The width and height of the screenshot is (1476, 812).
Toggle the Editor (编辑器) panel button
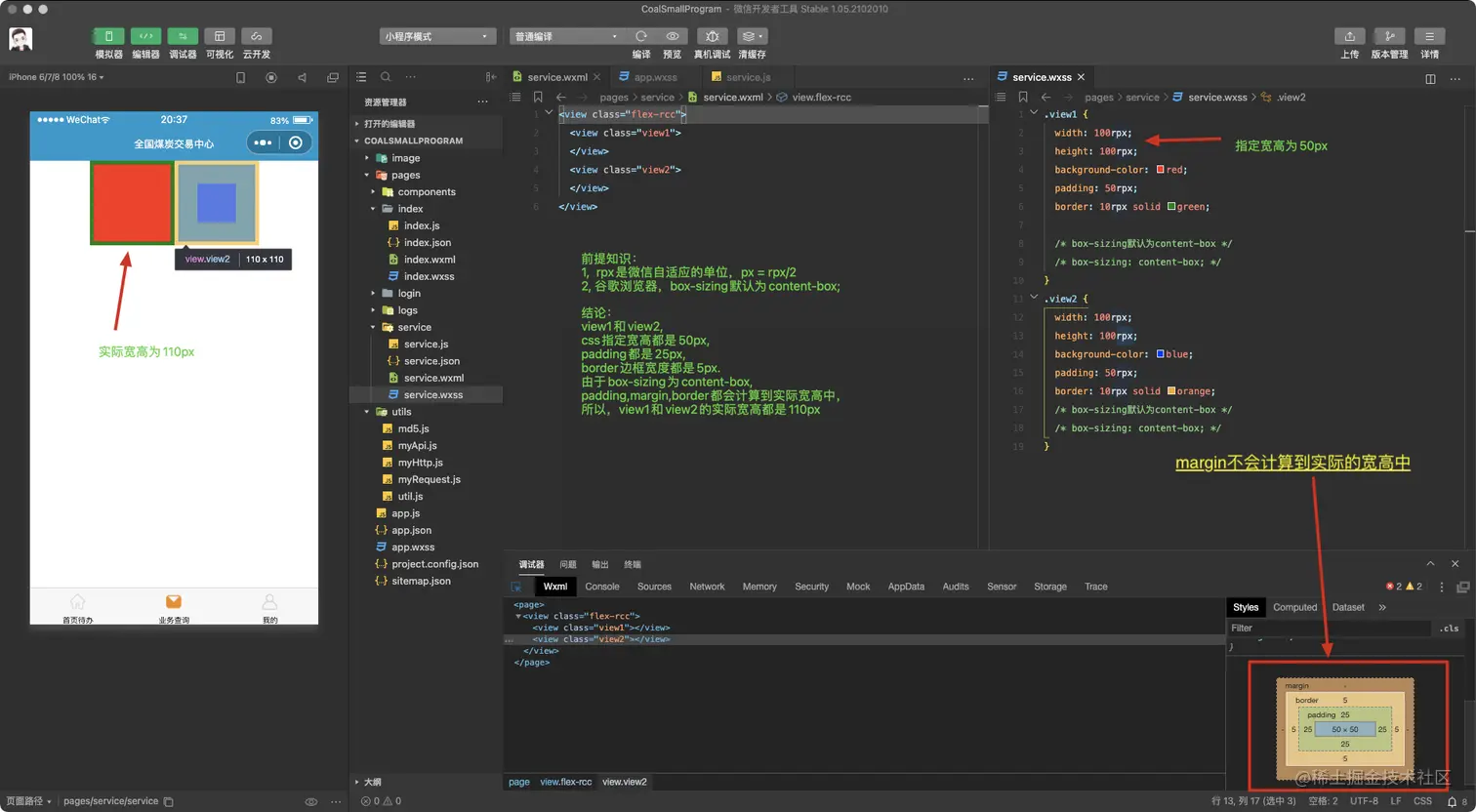pyautogui.click(x=145, y=36)
